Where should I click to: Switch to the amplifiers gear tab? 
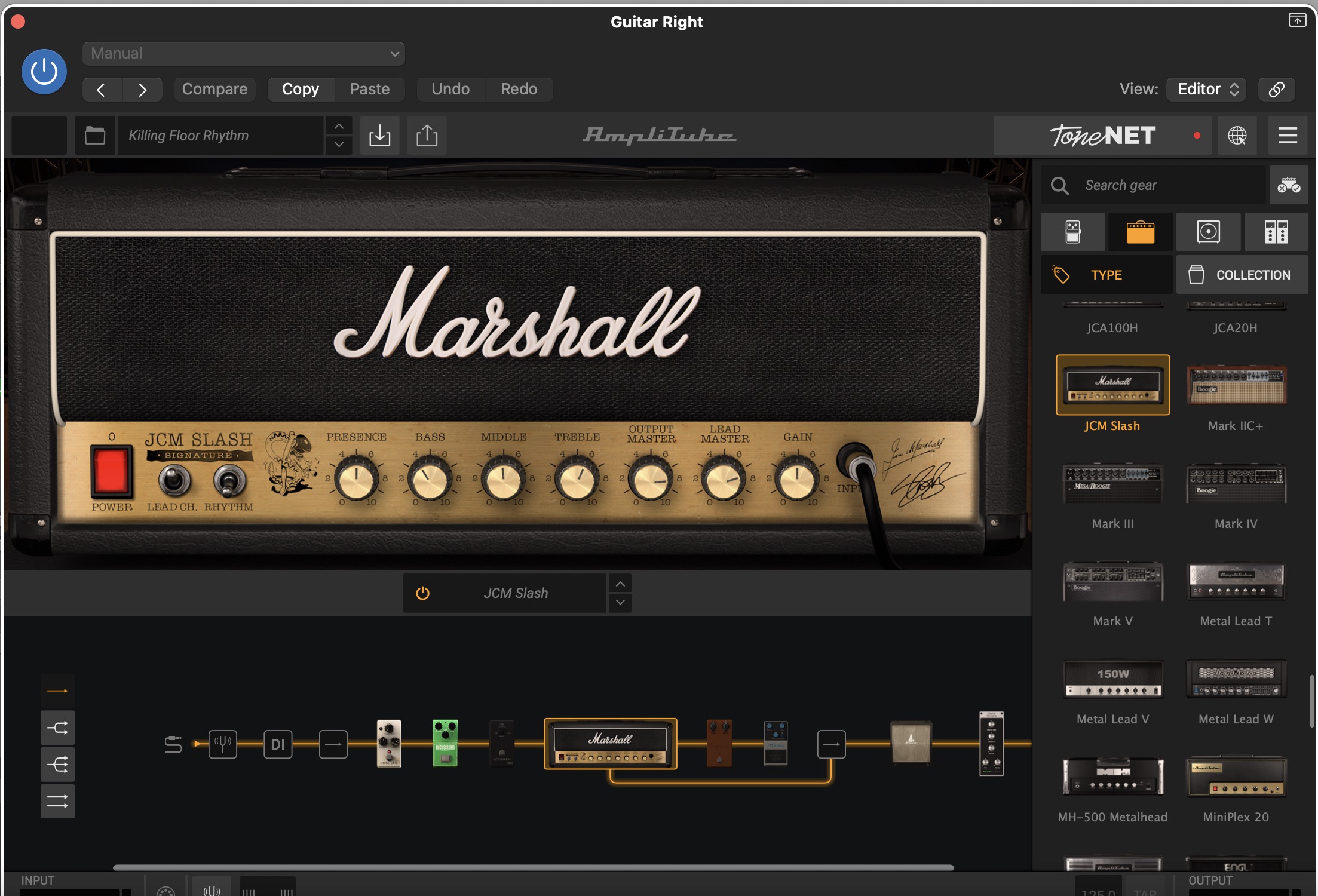tap(1140, 232)
